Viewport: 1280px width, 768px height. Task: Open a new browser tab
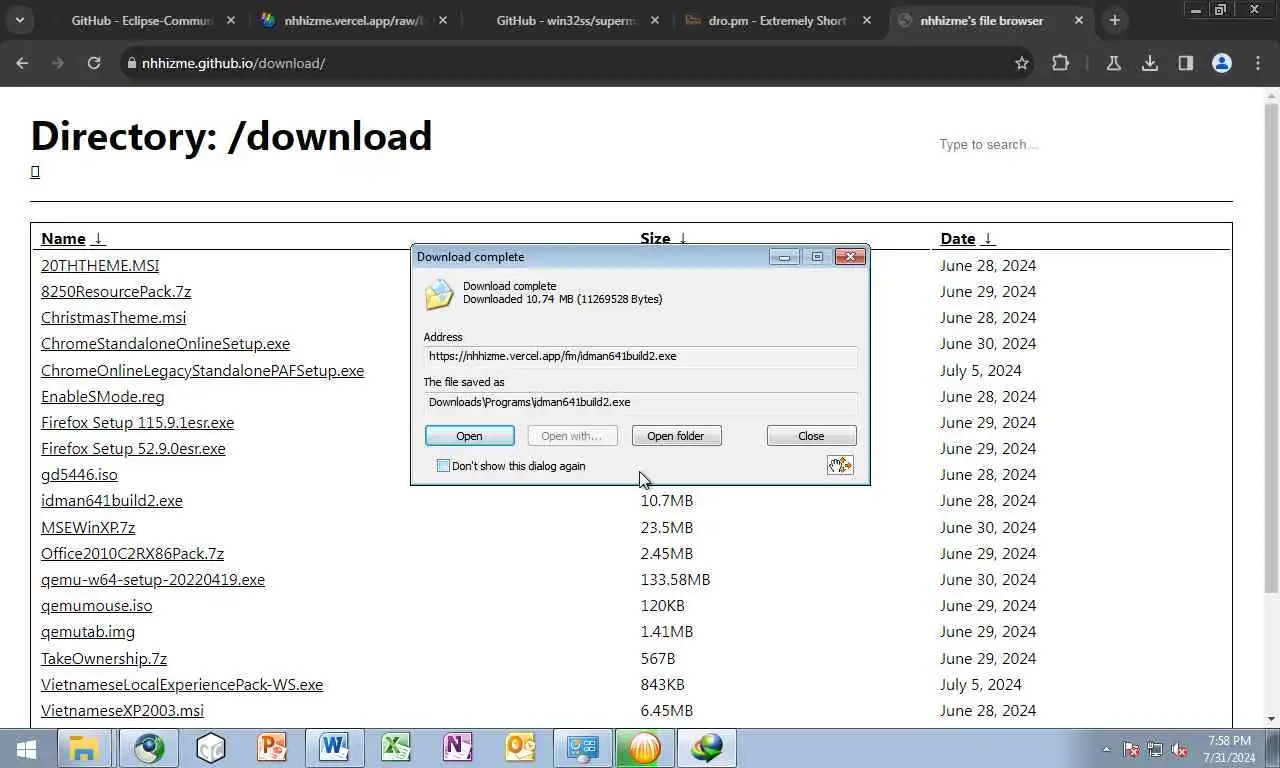point(1114,20)
